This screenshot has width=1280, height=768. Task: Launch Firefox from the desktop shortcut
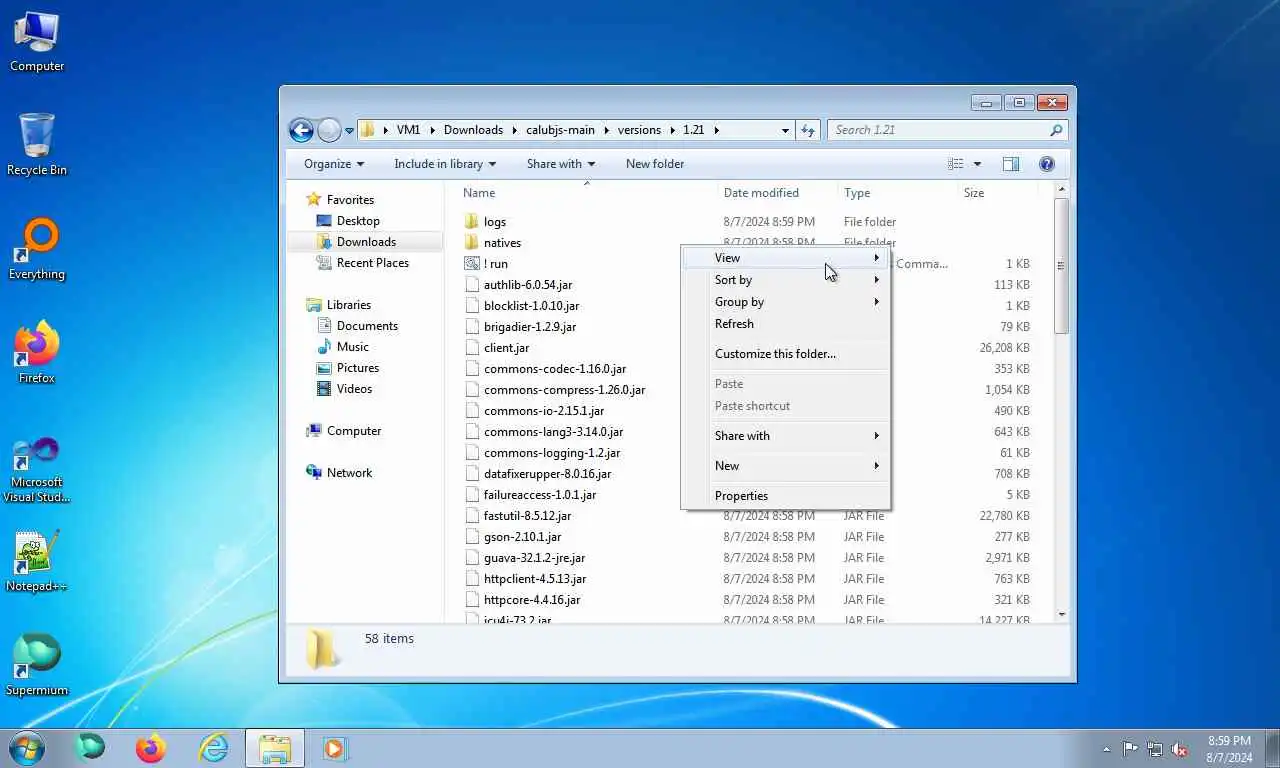[37, 353]
